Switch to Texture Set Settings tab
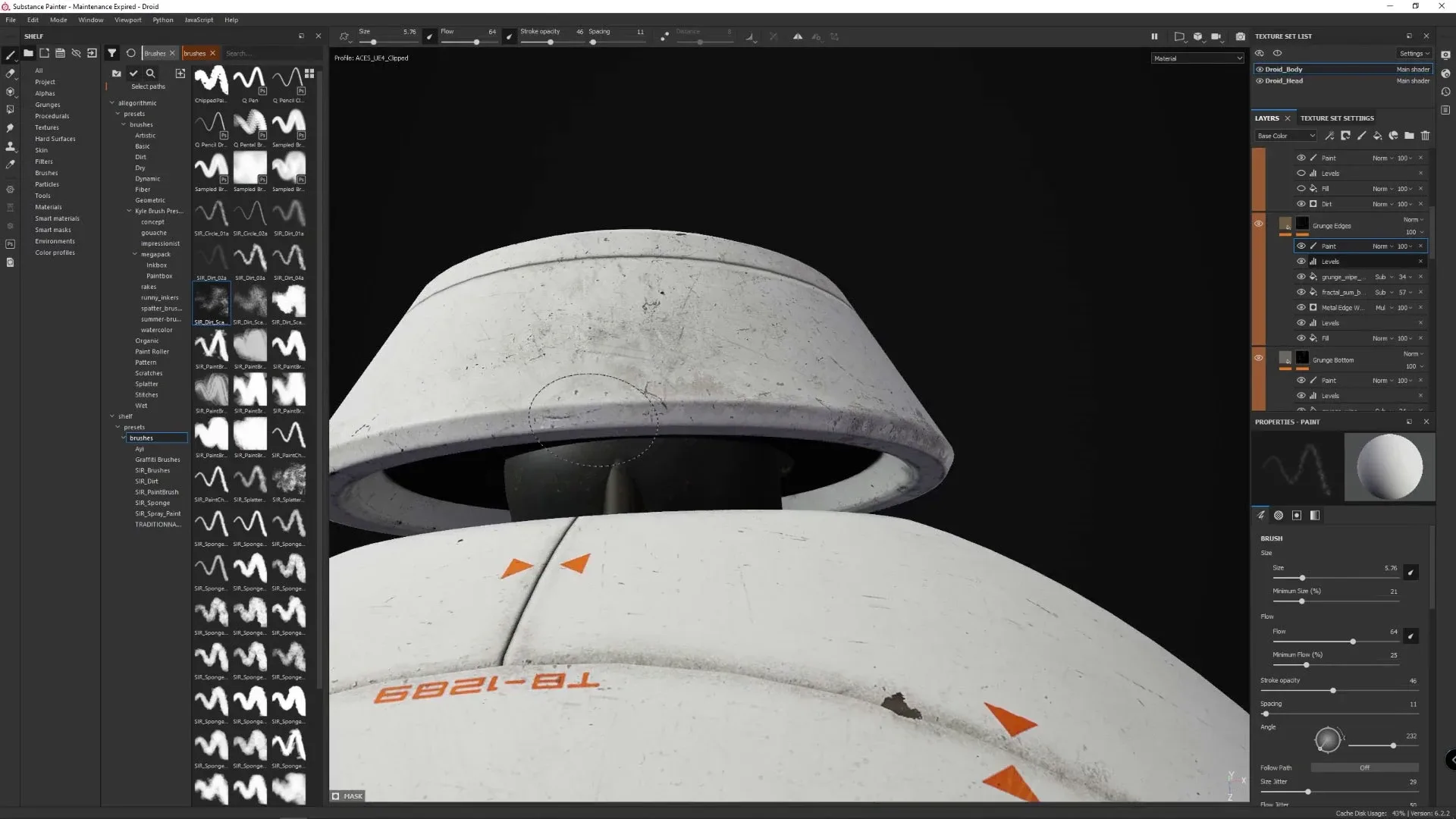Viewport: 1456px width, 819px height. (x=1337, y=118)
